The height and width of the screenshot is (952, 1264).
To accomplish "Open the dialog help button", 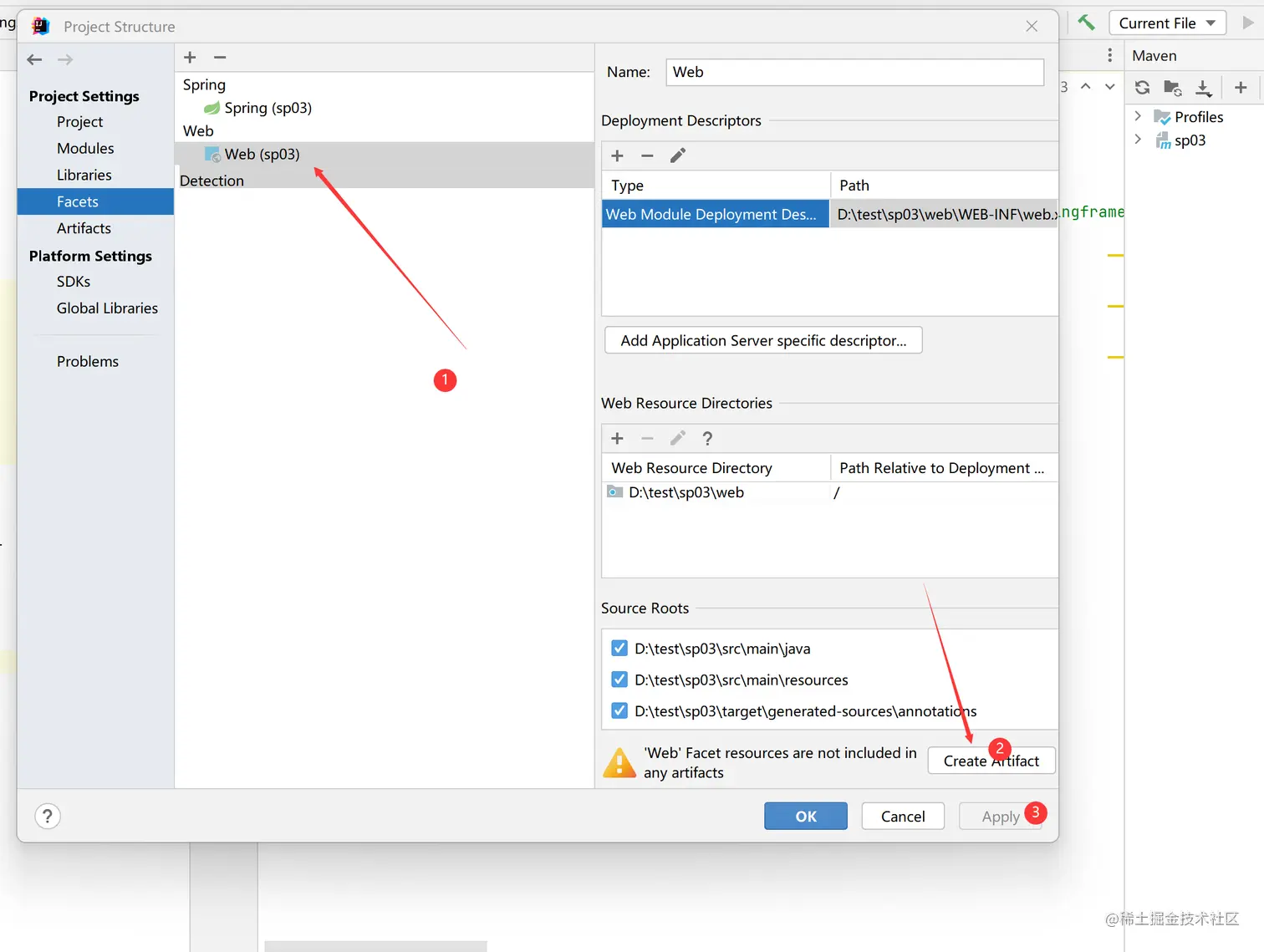I will point(48,816).
